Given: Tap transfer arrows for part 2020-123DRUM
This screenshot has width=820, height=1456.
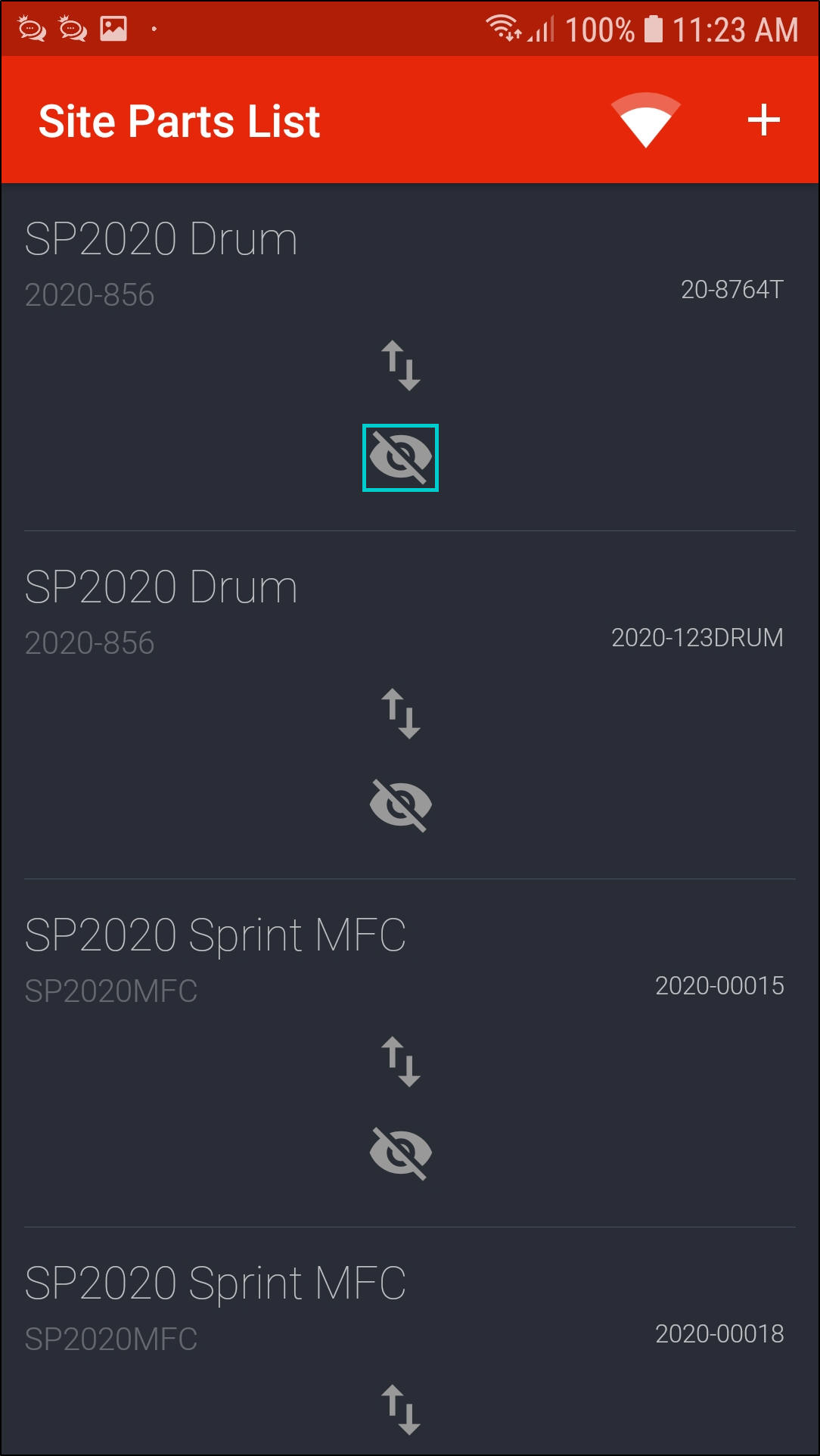Looking at the screenshot, I should (x=400, y=714).
